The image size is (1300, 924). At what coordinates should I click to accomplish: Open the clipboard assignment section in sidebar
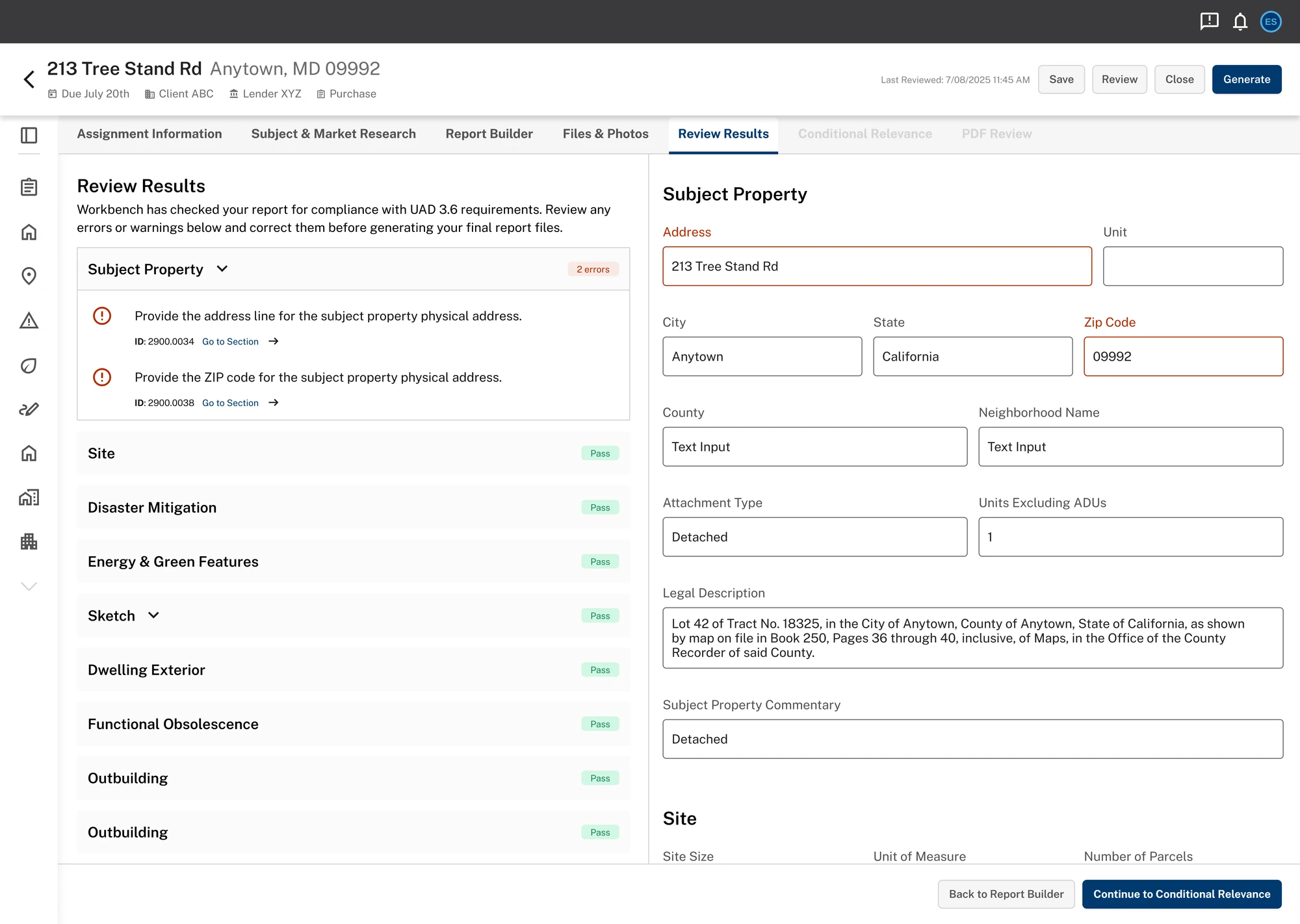click(29, 186)
